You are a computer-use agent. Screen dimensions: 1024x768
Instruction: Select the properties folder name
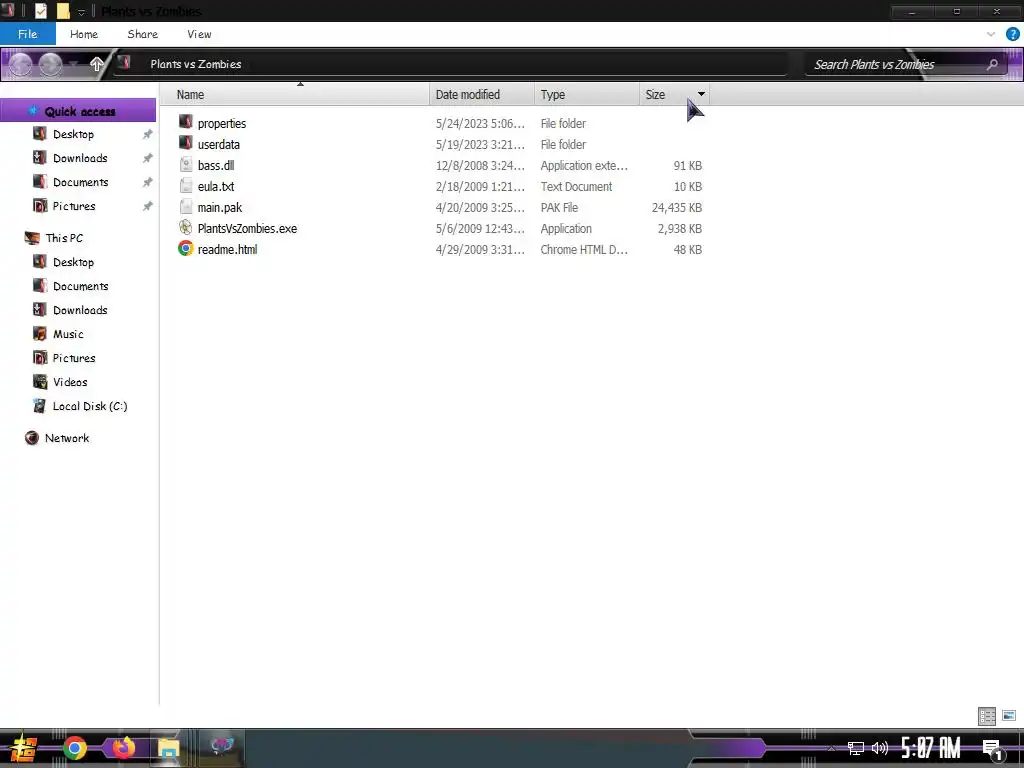[222, 123]
